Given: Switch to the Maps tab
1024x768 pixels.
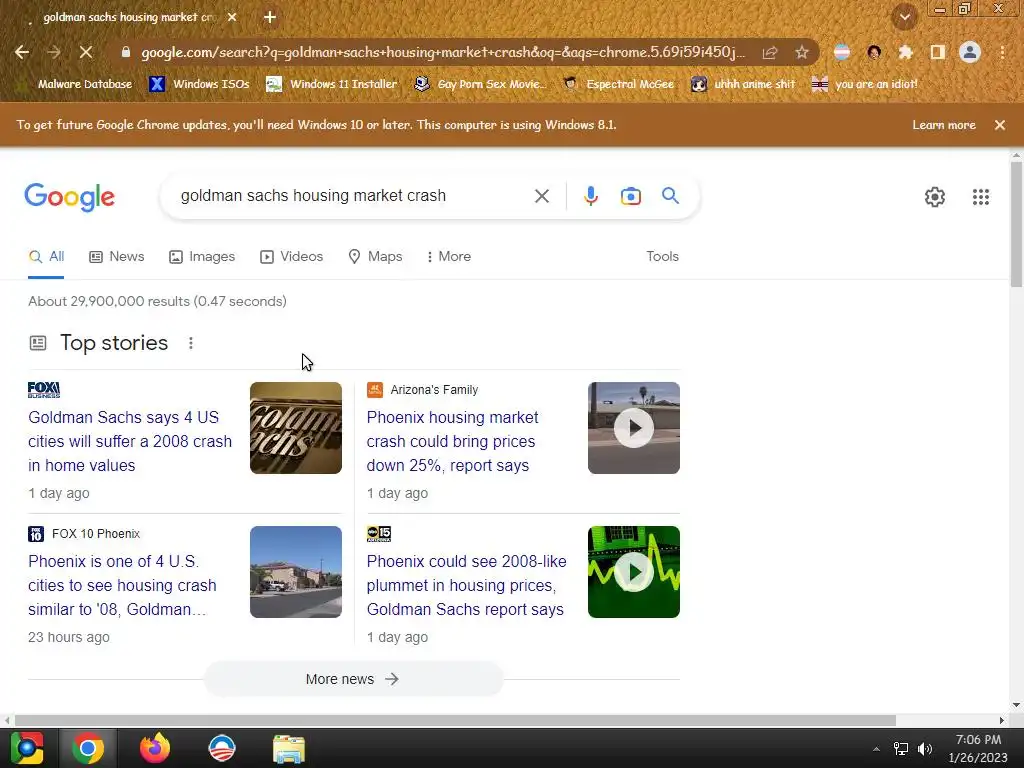Looking at the screenshot, I should (x=376, y=257).
